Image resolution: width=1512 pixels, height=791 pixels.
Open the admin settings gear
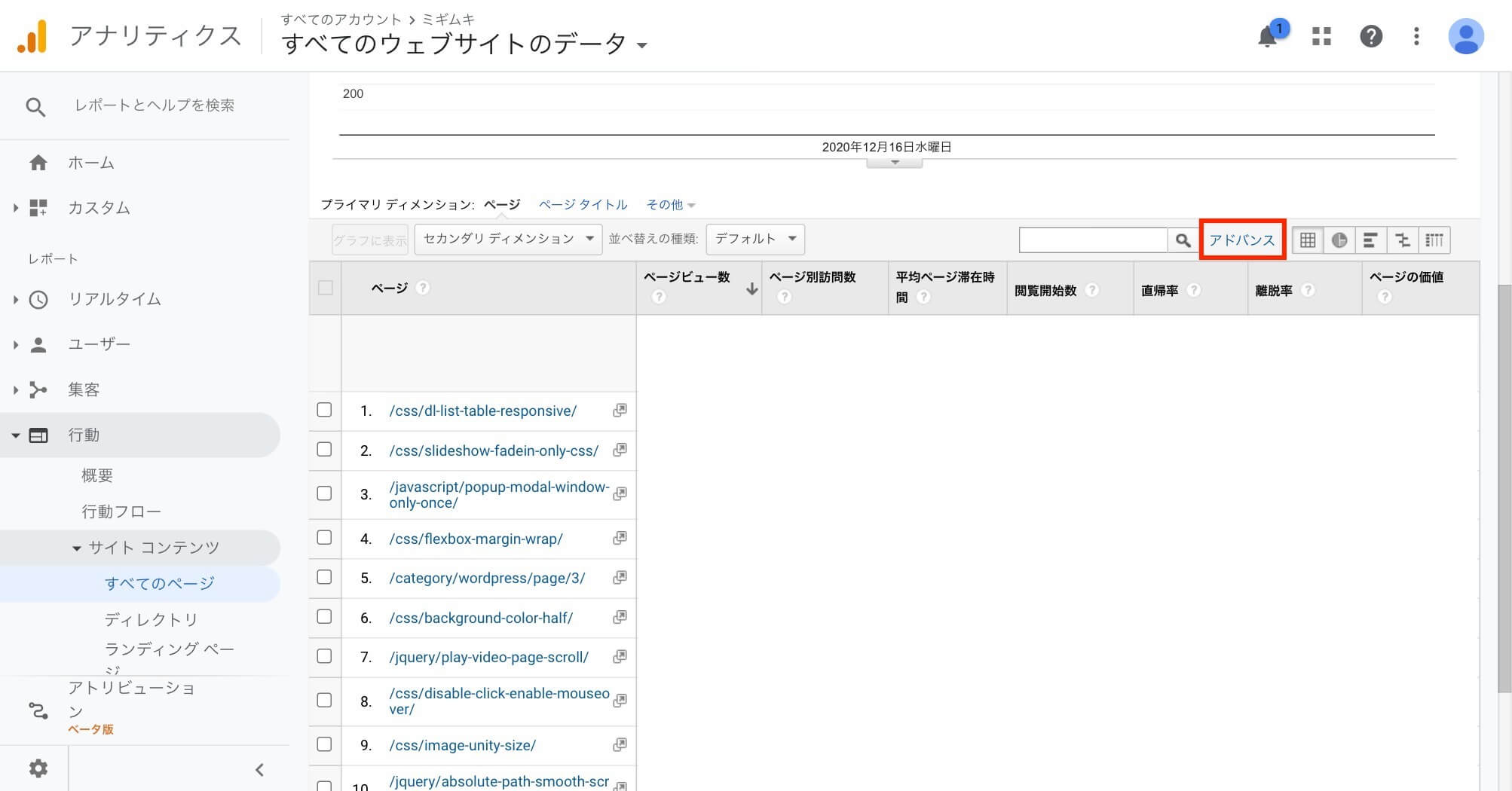38,768
